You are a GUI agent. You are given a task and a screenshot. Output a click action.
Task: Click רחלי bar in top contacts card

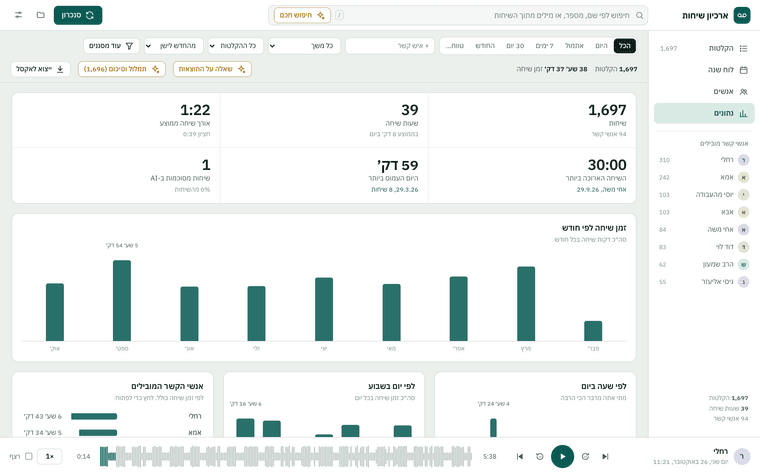[x=94, y=416]
